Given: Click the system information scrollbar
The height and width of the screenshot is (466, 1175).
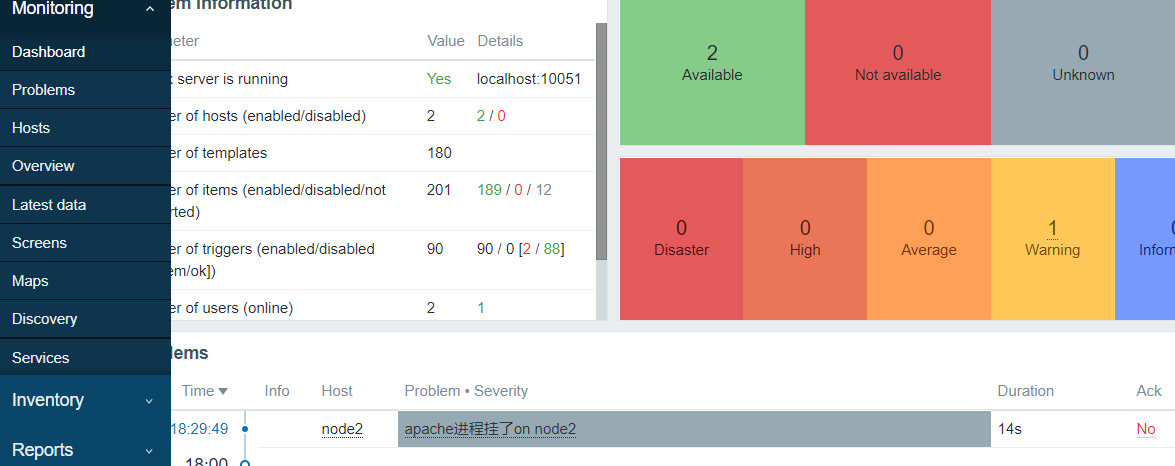Looking at the screenshot, I should 601,142.
